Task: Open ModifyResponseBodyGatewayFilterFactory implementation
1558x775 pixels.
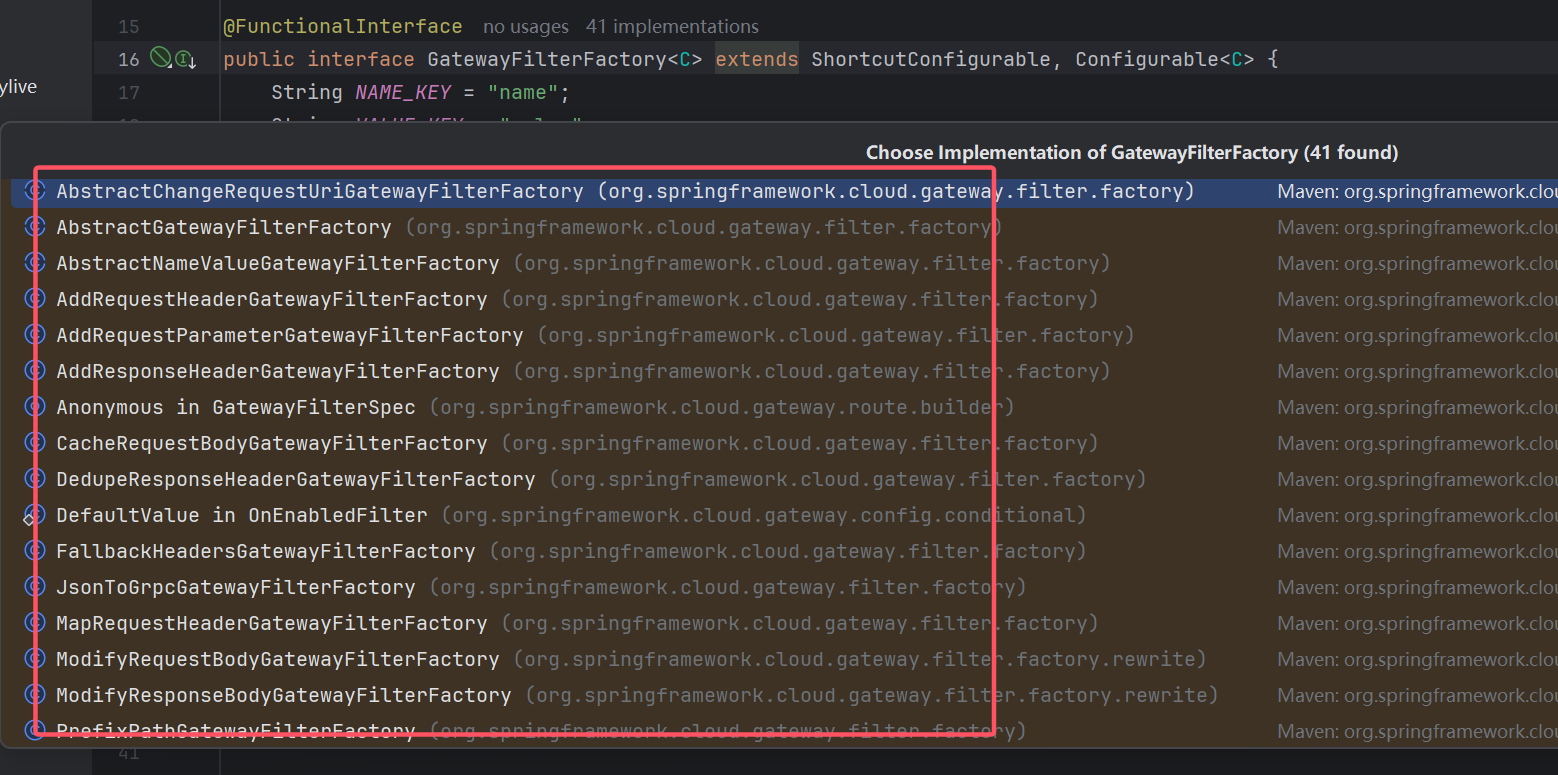Action: pyautogui.click(x=784, y=695)
